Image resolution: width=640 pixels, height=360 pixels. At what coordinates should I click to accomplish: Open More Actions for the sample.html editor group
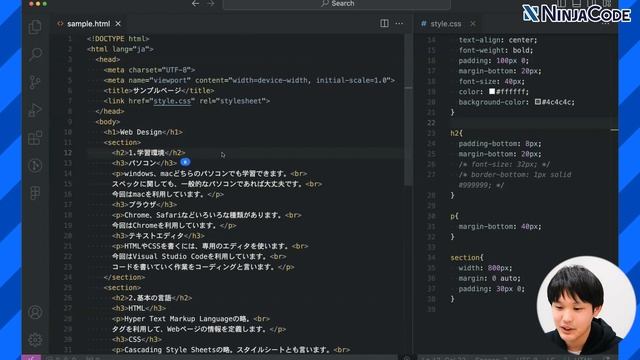[399, 23]
